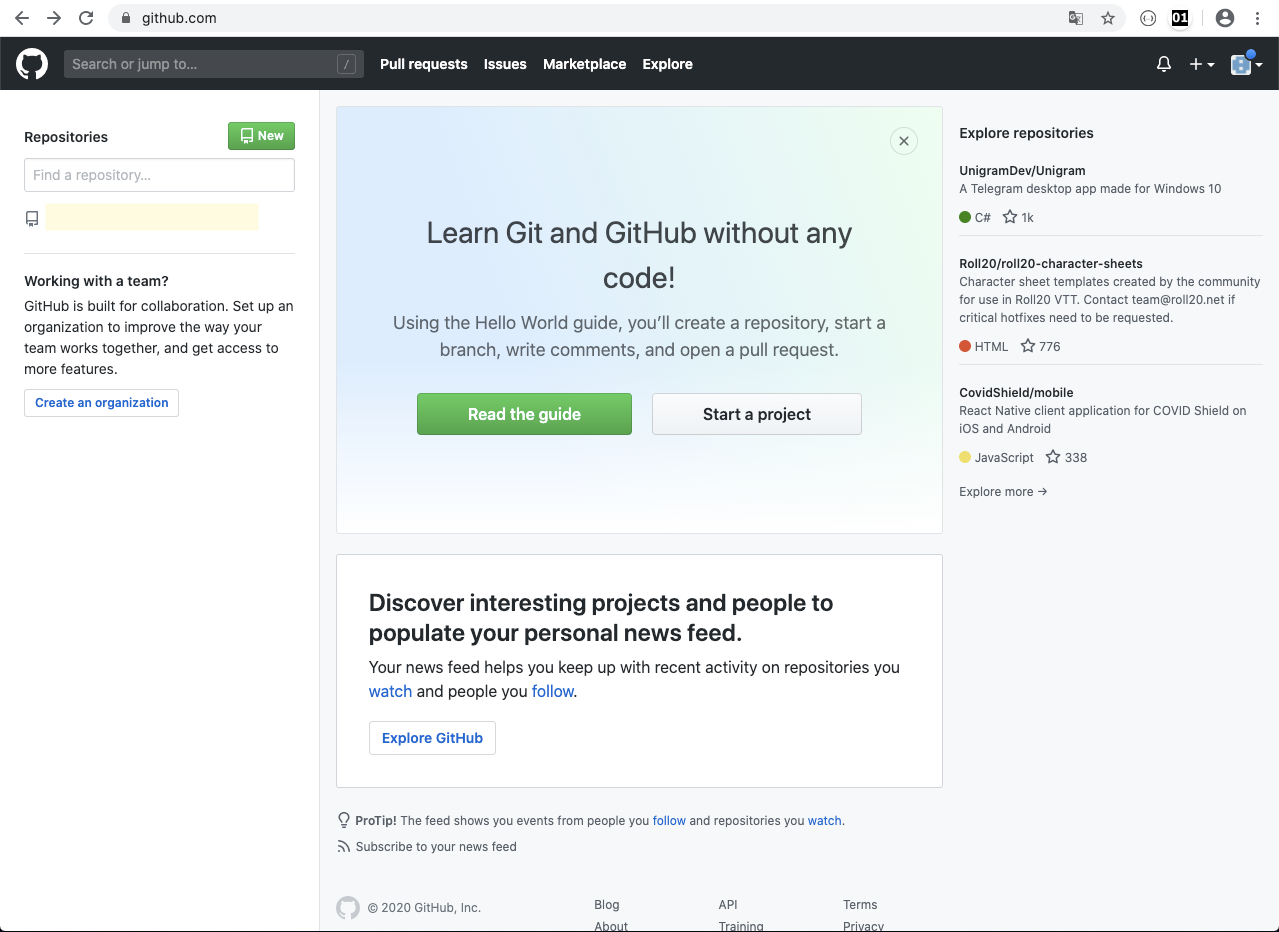Click the 'follow' link in news feed card
The image size is (1279, 932).
click(553, 691)
